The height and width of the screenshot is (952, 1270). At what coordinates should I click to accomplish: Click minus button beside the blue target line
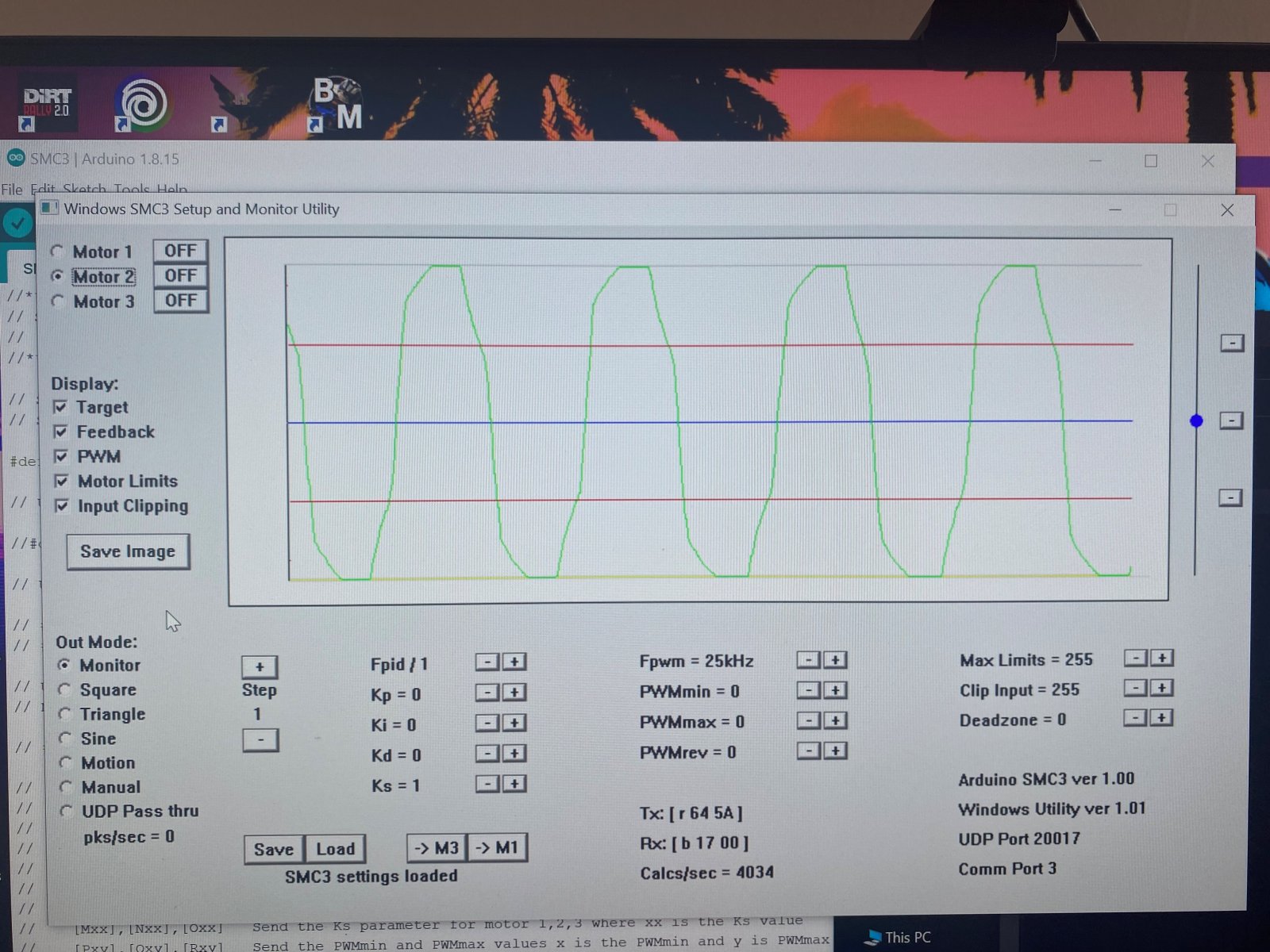1231,420
